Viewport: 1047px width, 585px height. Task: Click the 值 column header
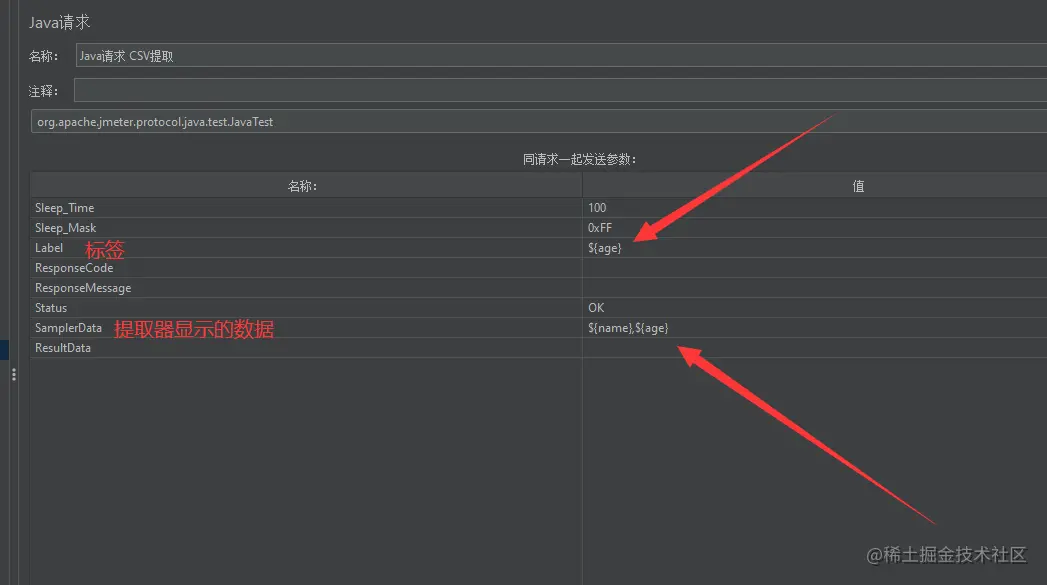(x=815, y=186)
